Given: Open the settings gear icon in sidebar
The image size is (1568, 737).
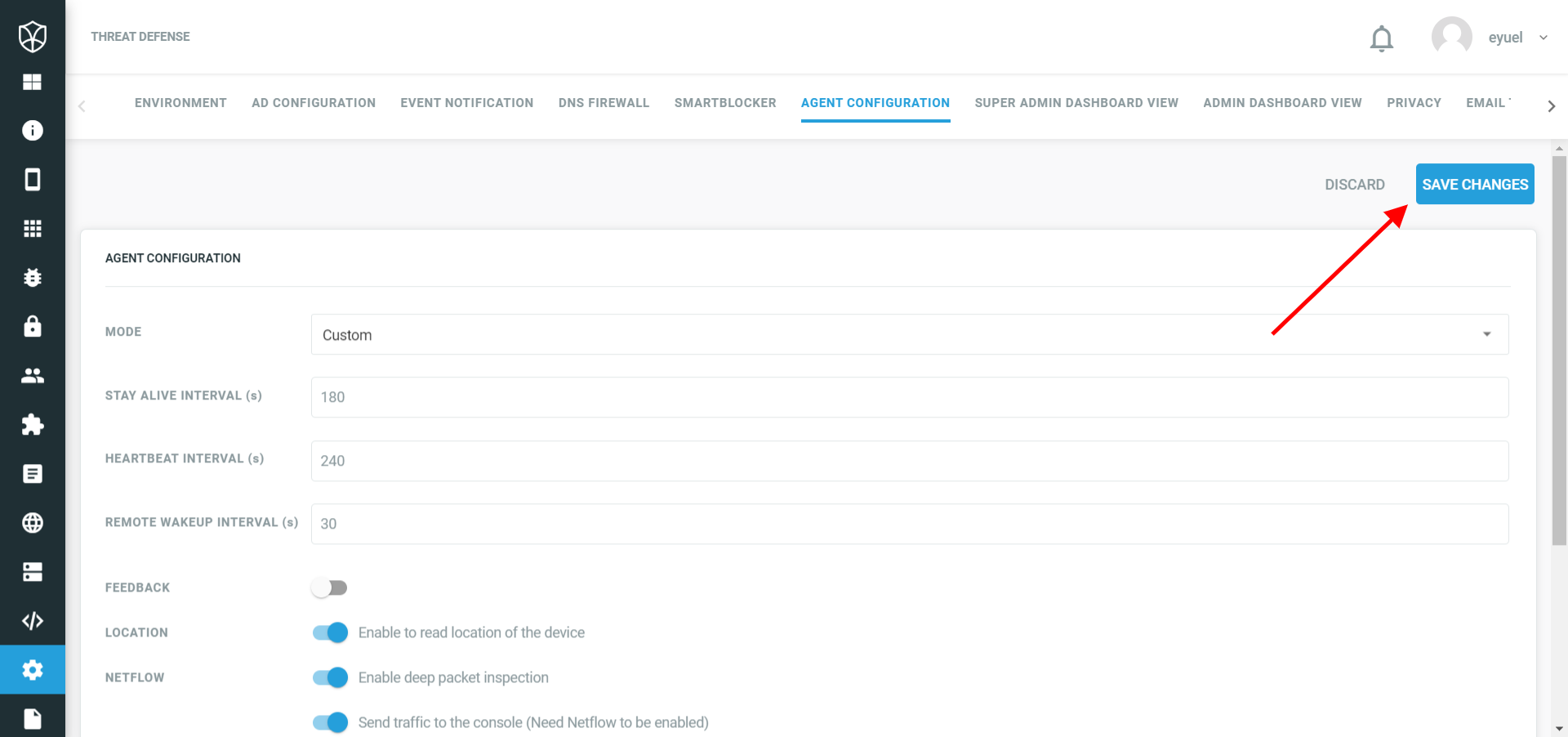Looking at the screenshot, I should coord(33,670).
